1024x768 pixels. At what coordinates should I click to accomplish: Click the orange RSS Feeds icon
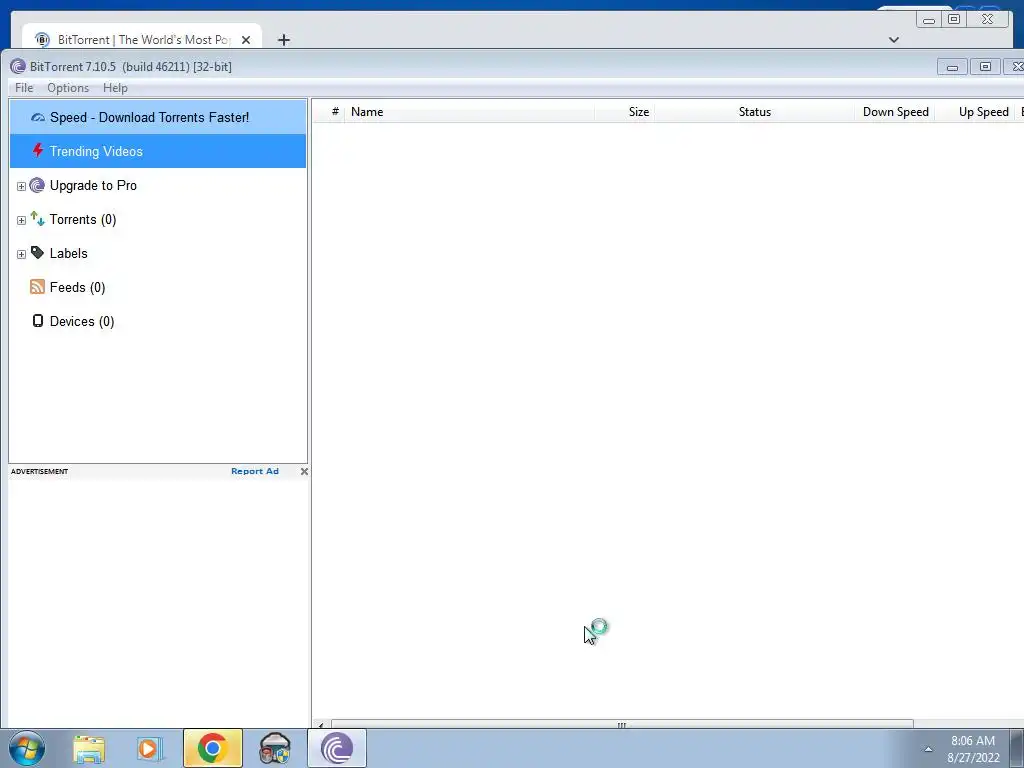tap(37, 287)
